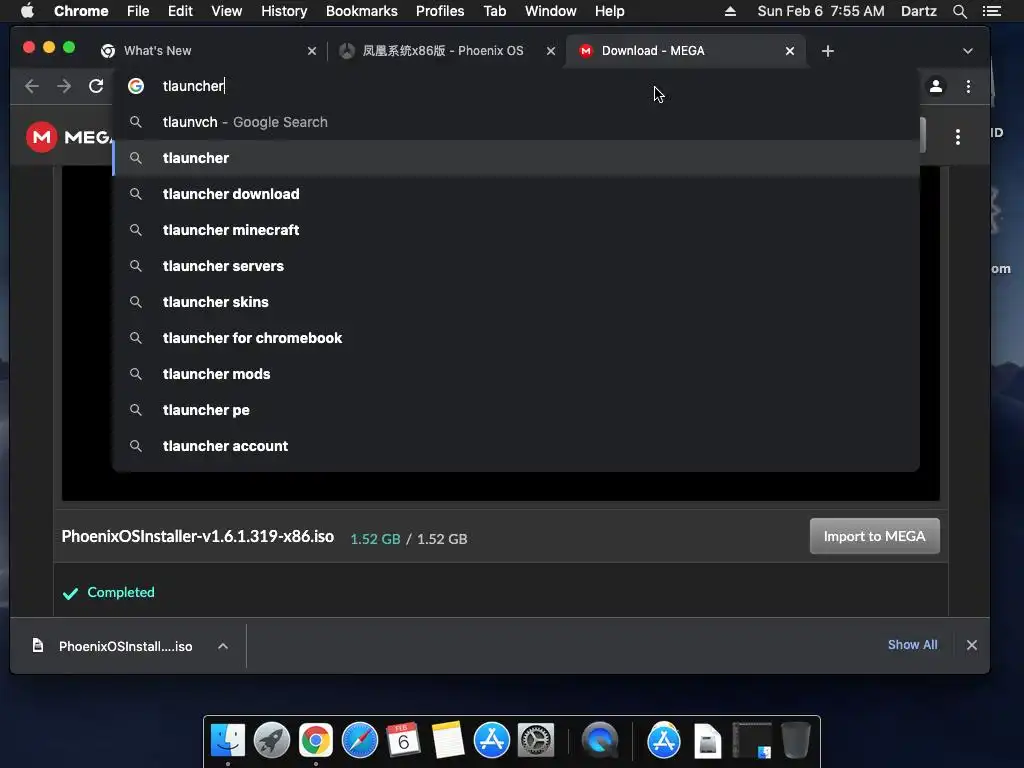Open the View menu
Viewport: 1024px width, 768px height.
click(x=227, y=11)
